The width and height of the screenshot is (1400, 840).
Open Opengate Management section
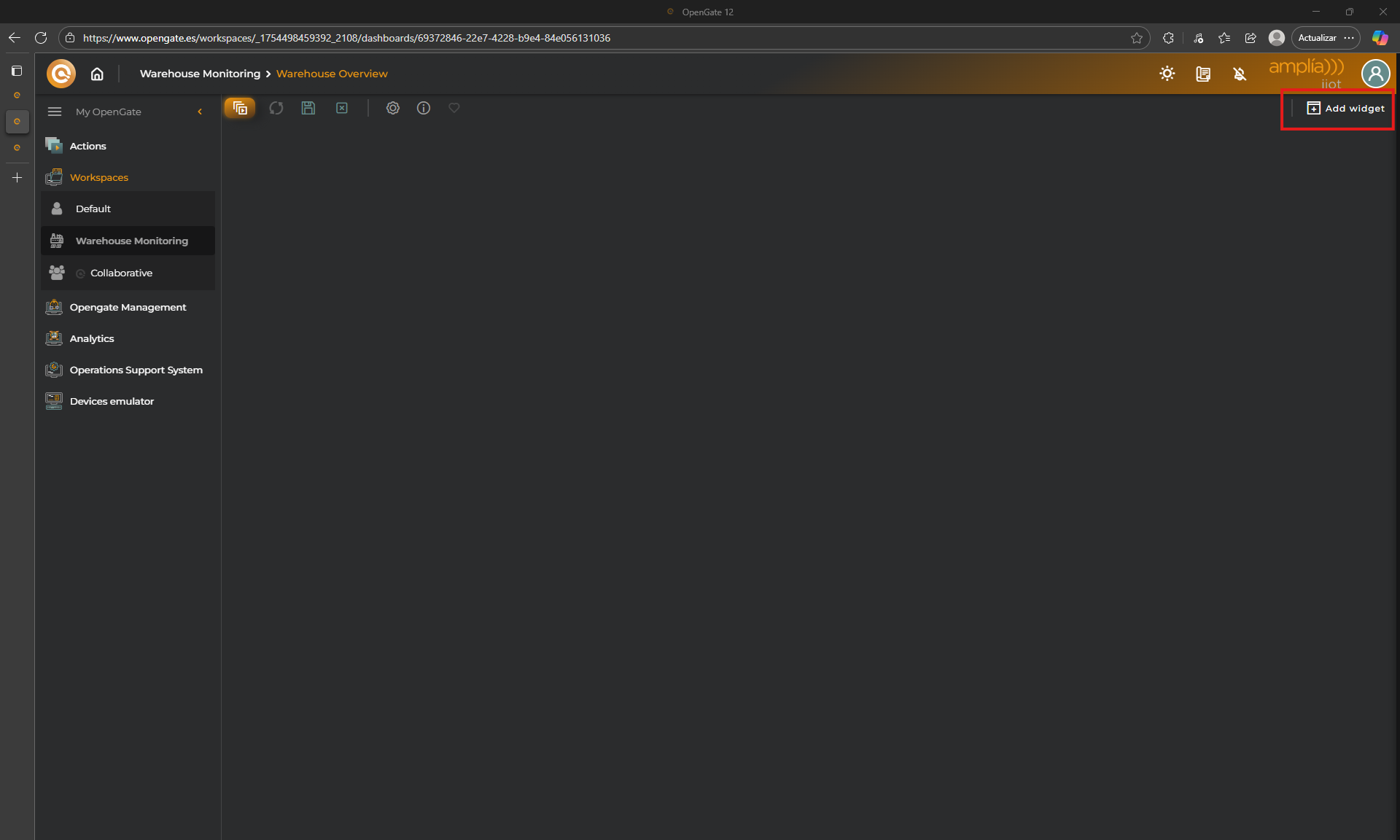click(128, 307)
